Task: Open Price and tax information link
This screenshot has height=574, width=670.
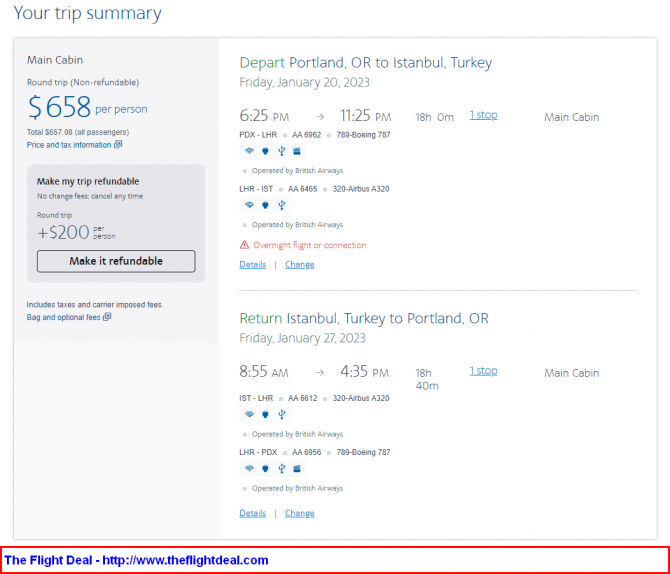Action: [x=69, y=145]
